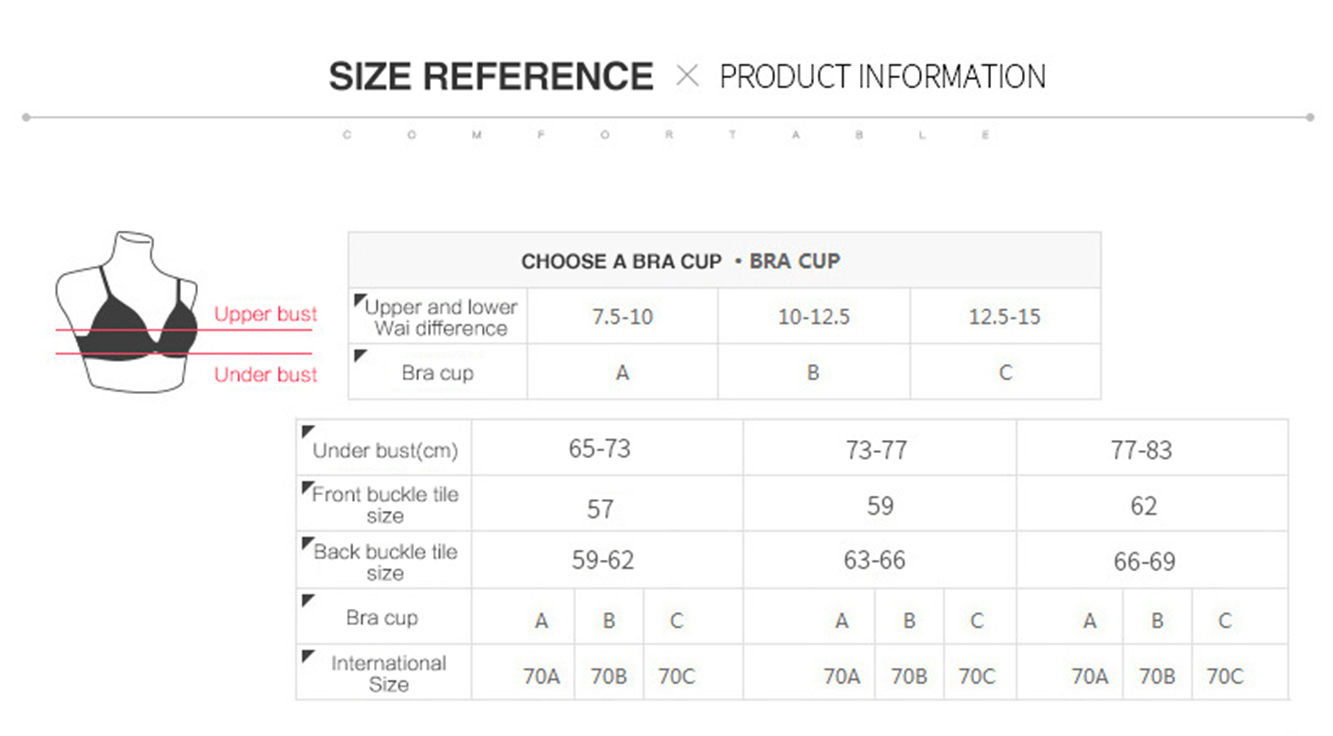1333x736 pixels.
Task: Click the X symbol in the title
Action: coord(687,76)
